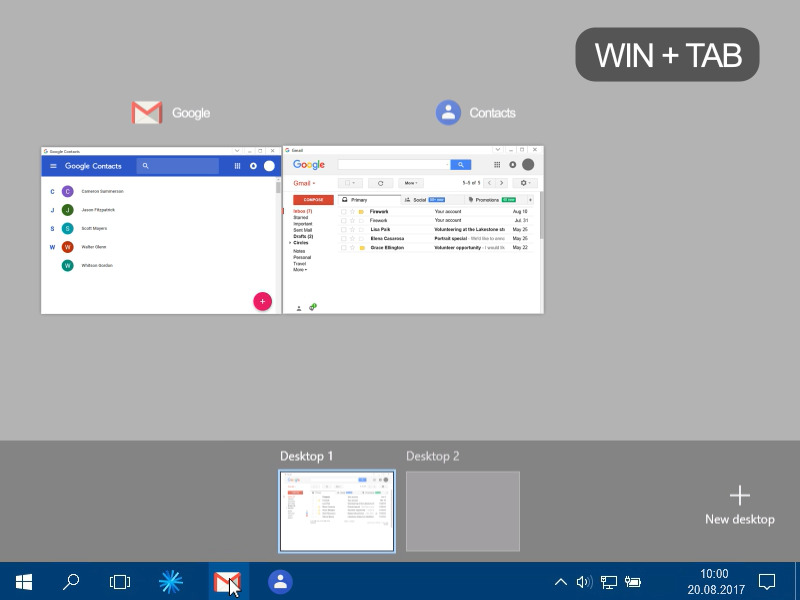
Task: Open the Task View taskbar button
Action: (120, 582)
